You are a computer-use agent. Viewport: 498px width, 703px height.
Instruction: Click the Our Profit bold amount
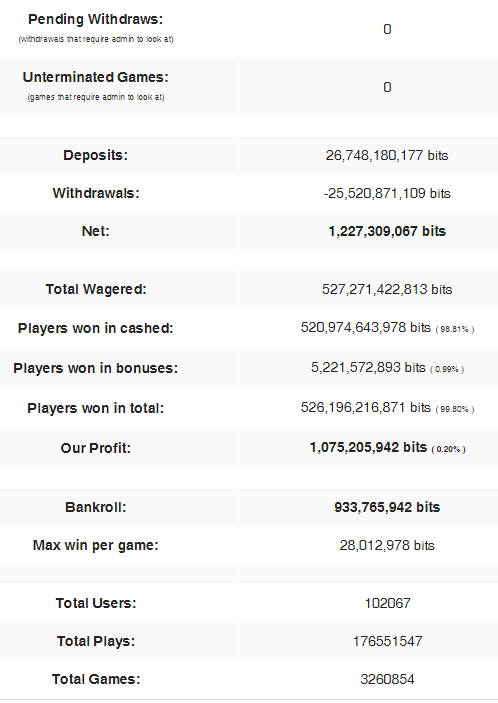click(368, 447)
